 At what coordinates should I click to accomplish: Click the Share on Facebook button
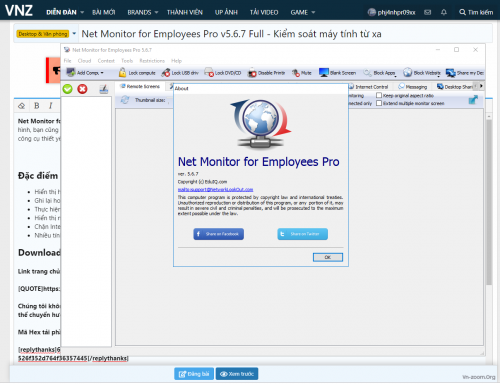[x=219, y=234]
